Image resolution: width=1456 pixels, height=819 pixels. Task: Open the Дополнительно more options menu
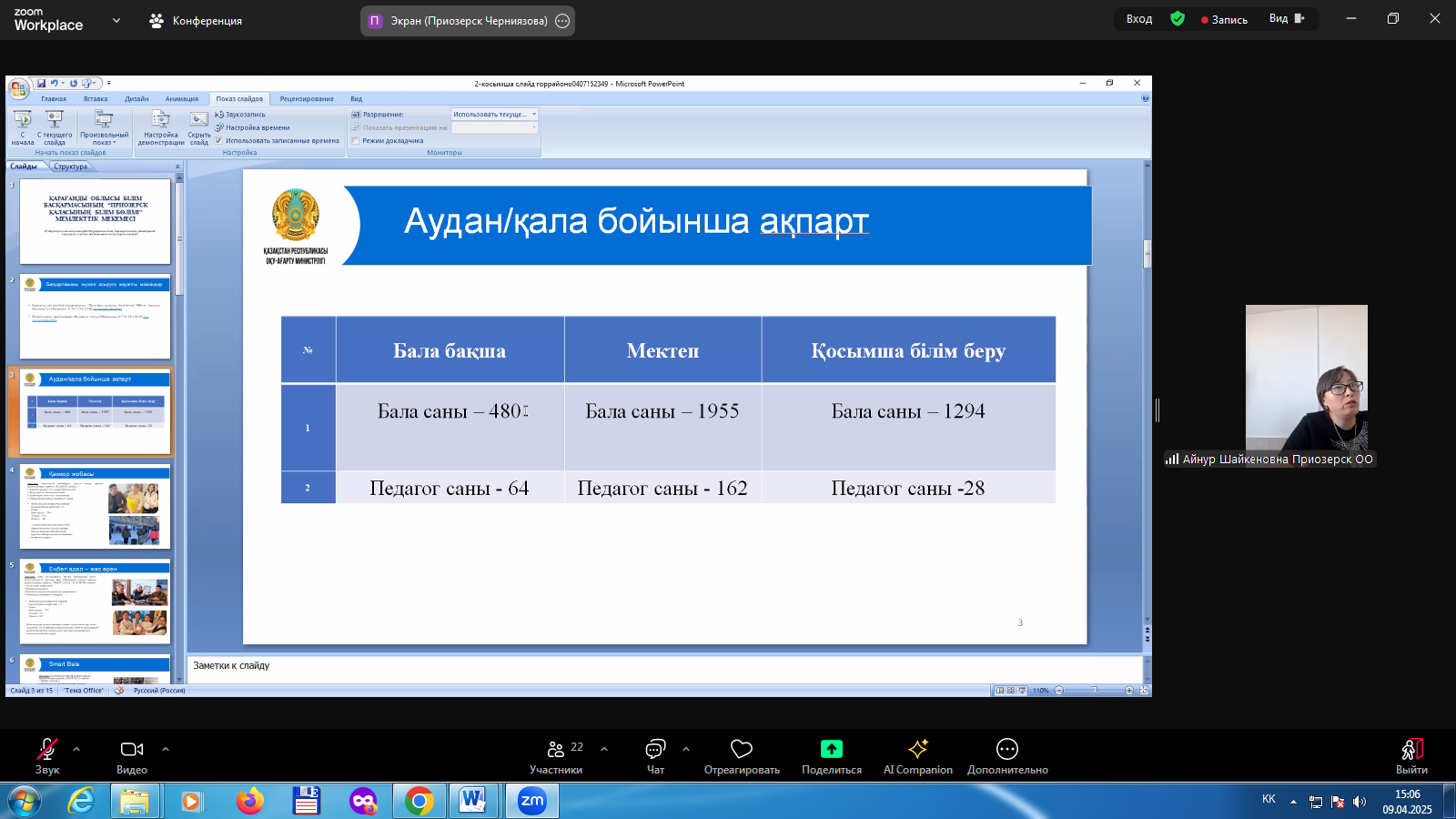click(x=1006, y=749)
